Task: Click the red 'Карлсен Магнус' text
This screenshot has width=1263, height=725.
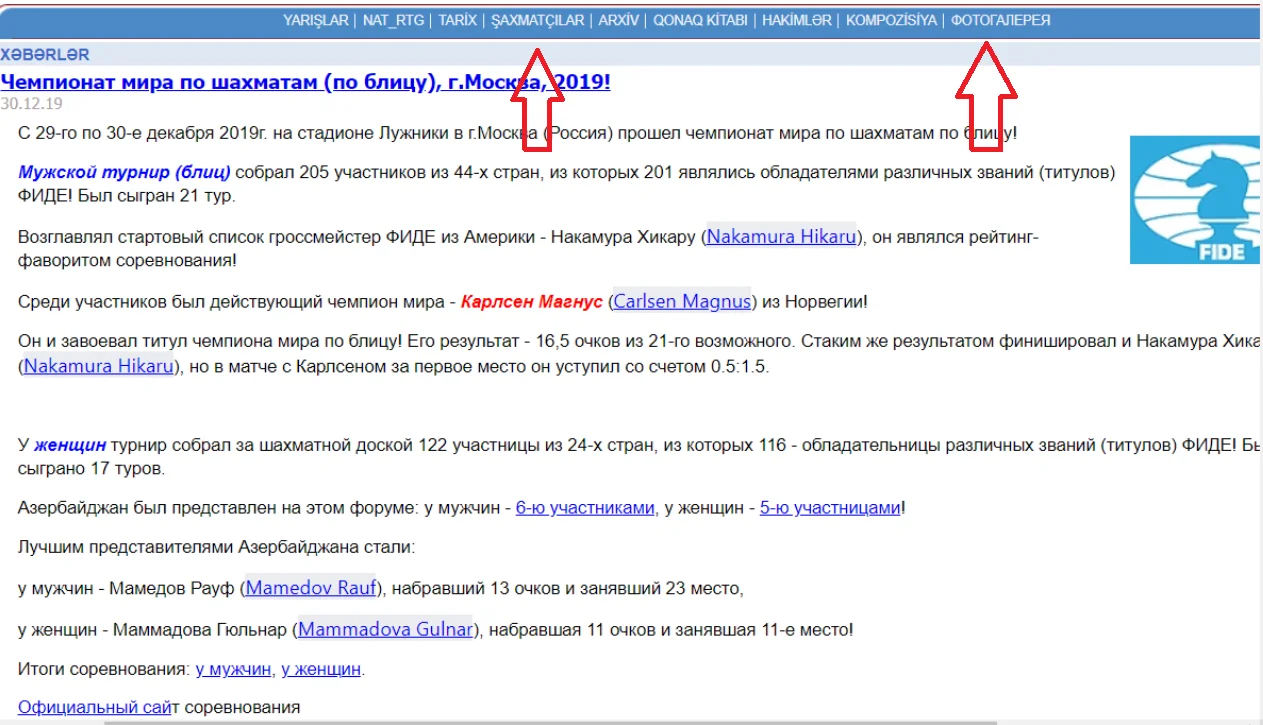Action: pyautogui.click(x=534, y=301)
